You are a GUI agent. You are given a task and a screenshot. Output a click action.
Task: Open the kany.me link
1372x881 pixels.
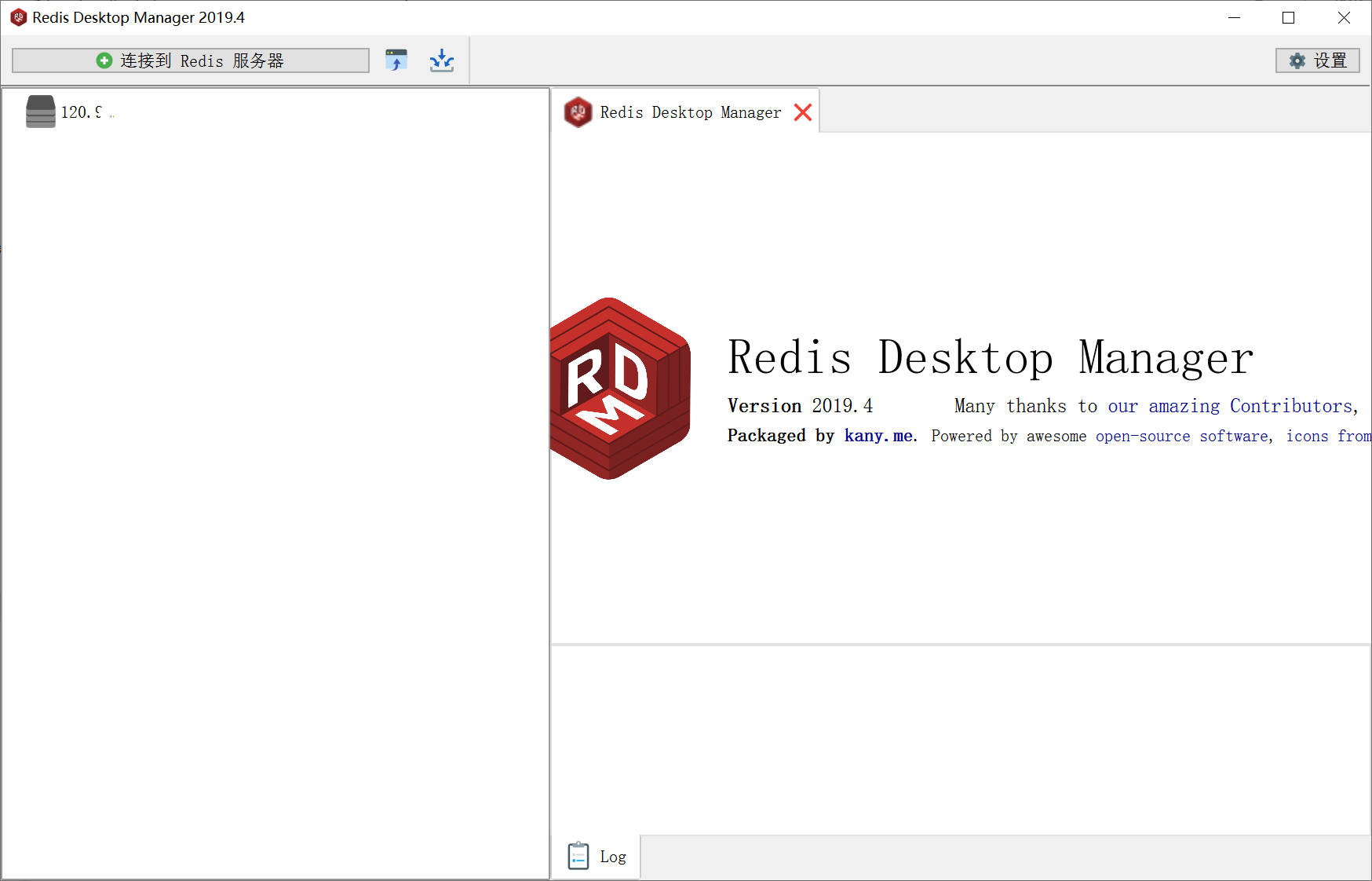click(x=878, y=436)
